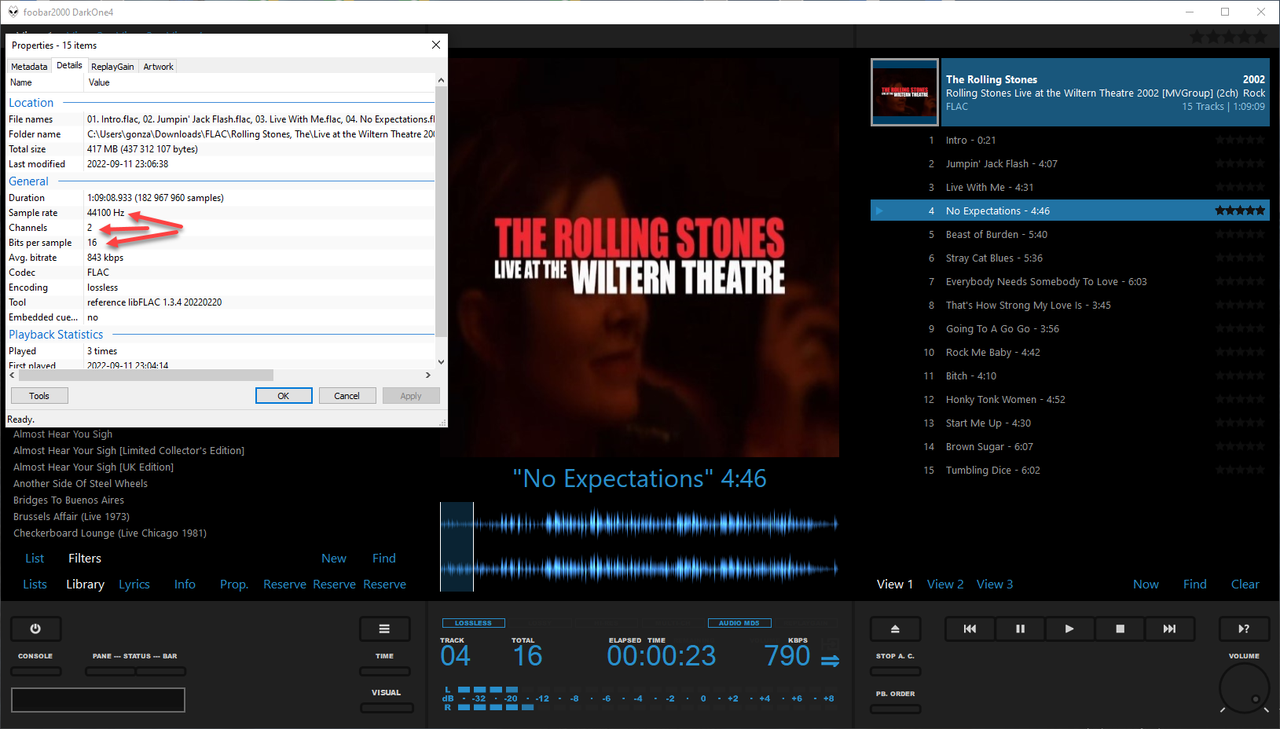Click the Tools button in Properties
Screen dimensions: 1280x729
(40, 396)
